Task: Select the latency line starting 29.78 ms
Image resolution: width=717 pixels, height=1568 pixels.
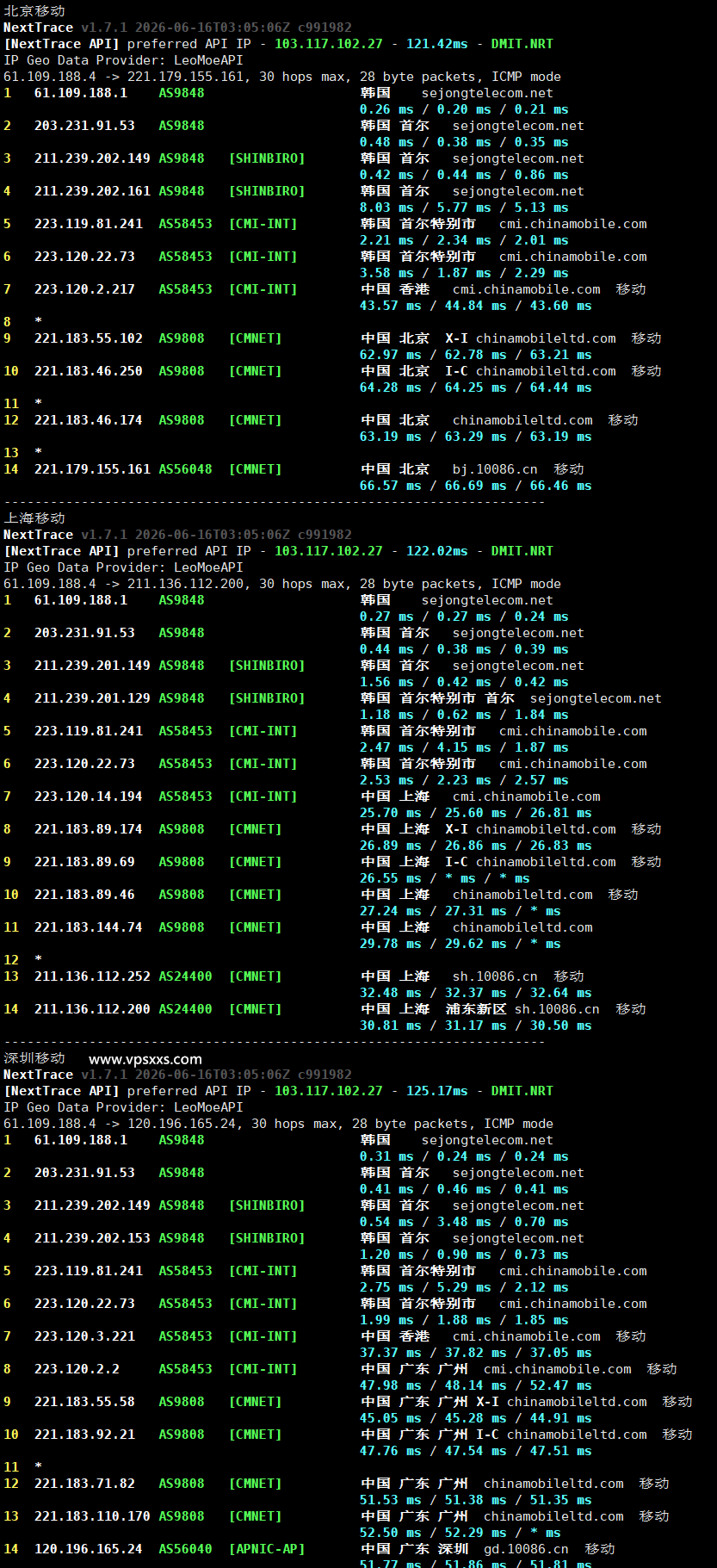Action: tap(460, 944)
